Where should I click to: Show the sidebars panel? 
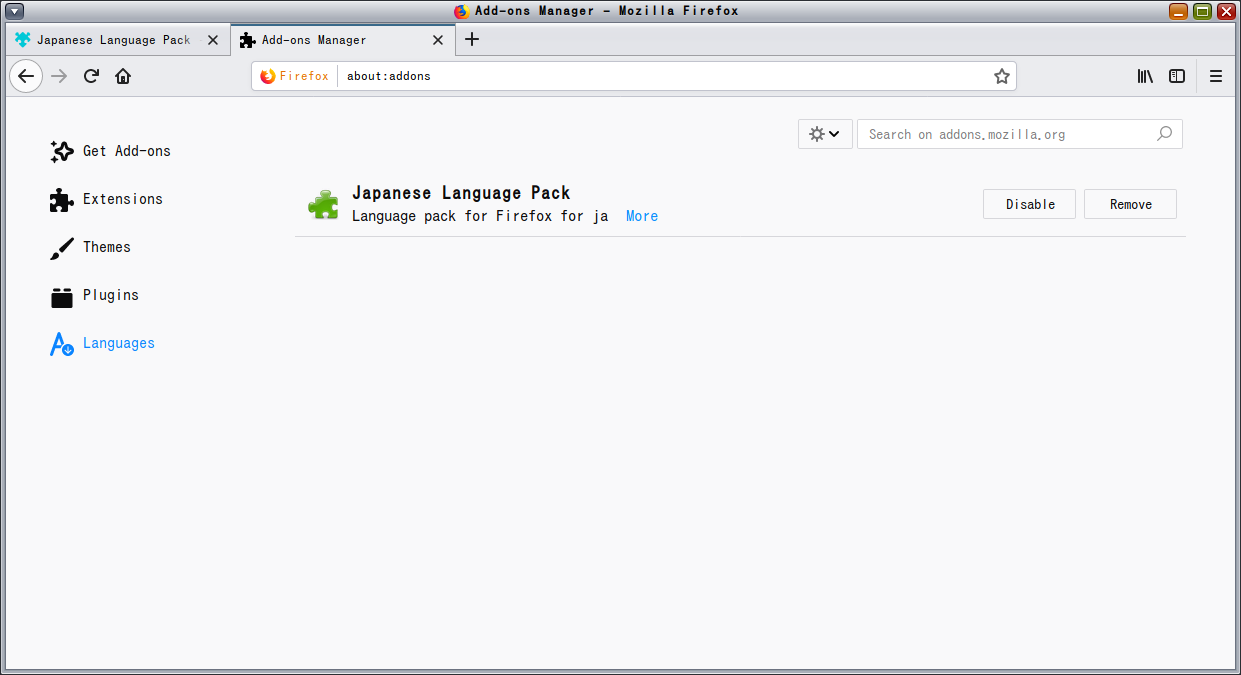click(1177, 76)
